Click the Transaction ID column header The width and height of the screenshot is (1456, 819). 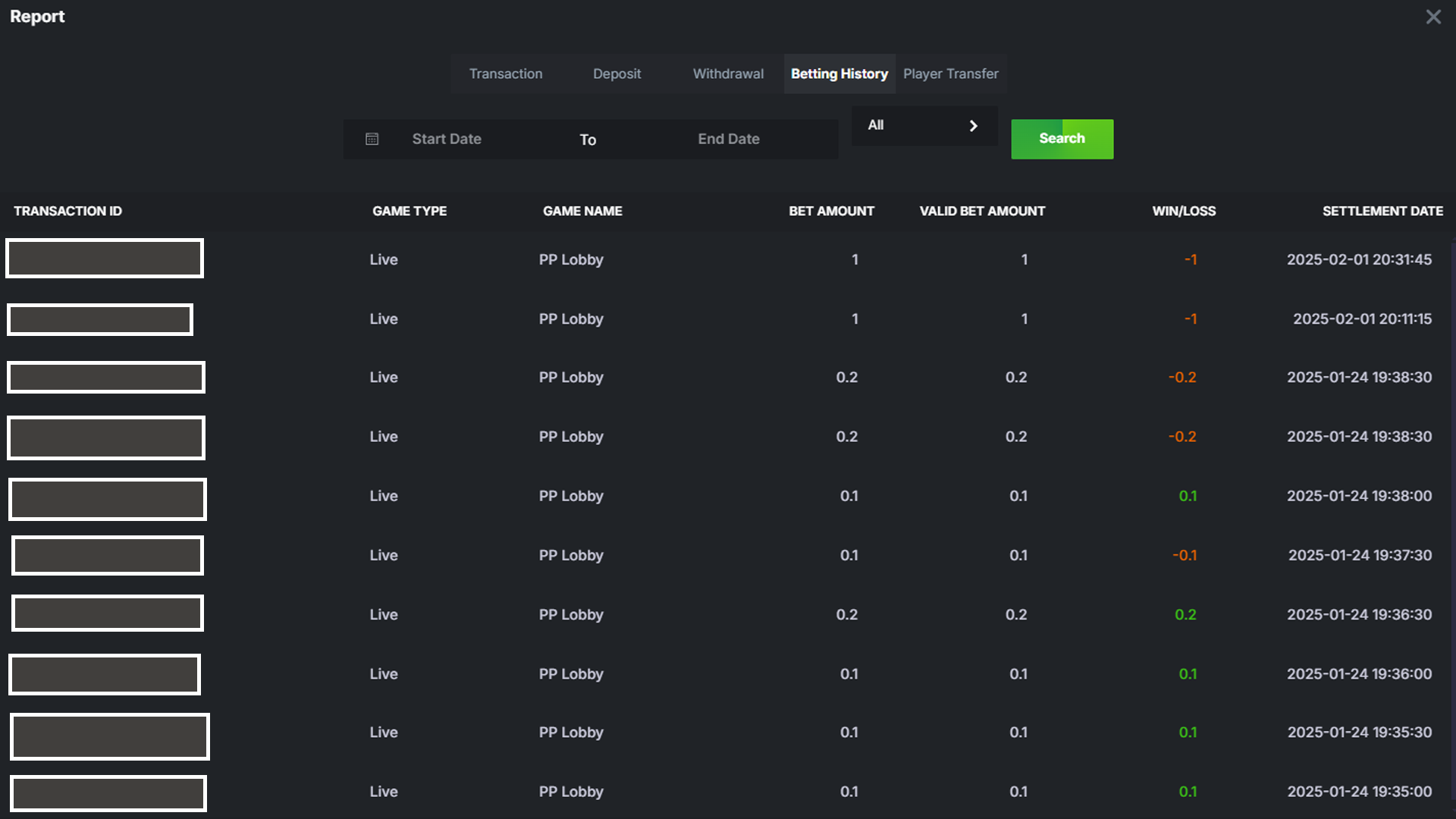pyautogui.click(x=67, y=211)
